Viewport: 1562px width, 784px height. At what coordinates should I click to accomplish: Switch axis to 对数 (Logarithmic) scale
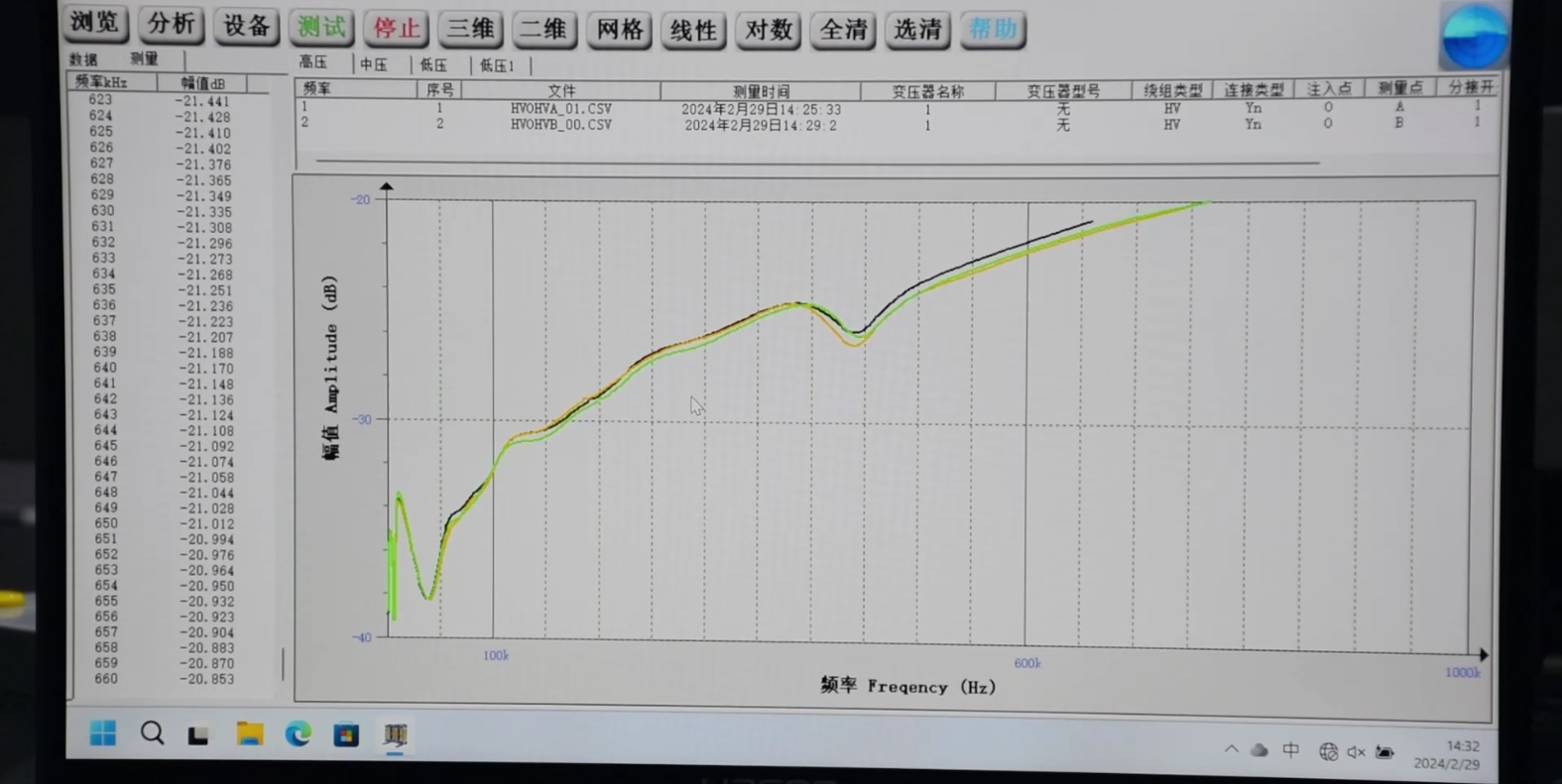(769, 30)
